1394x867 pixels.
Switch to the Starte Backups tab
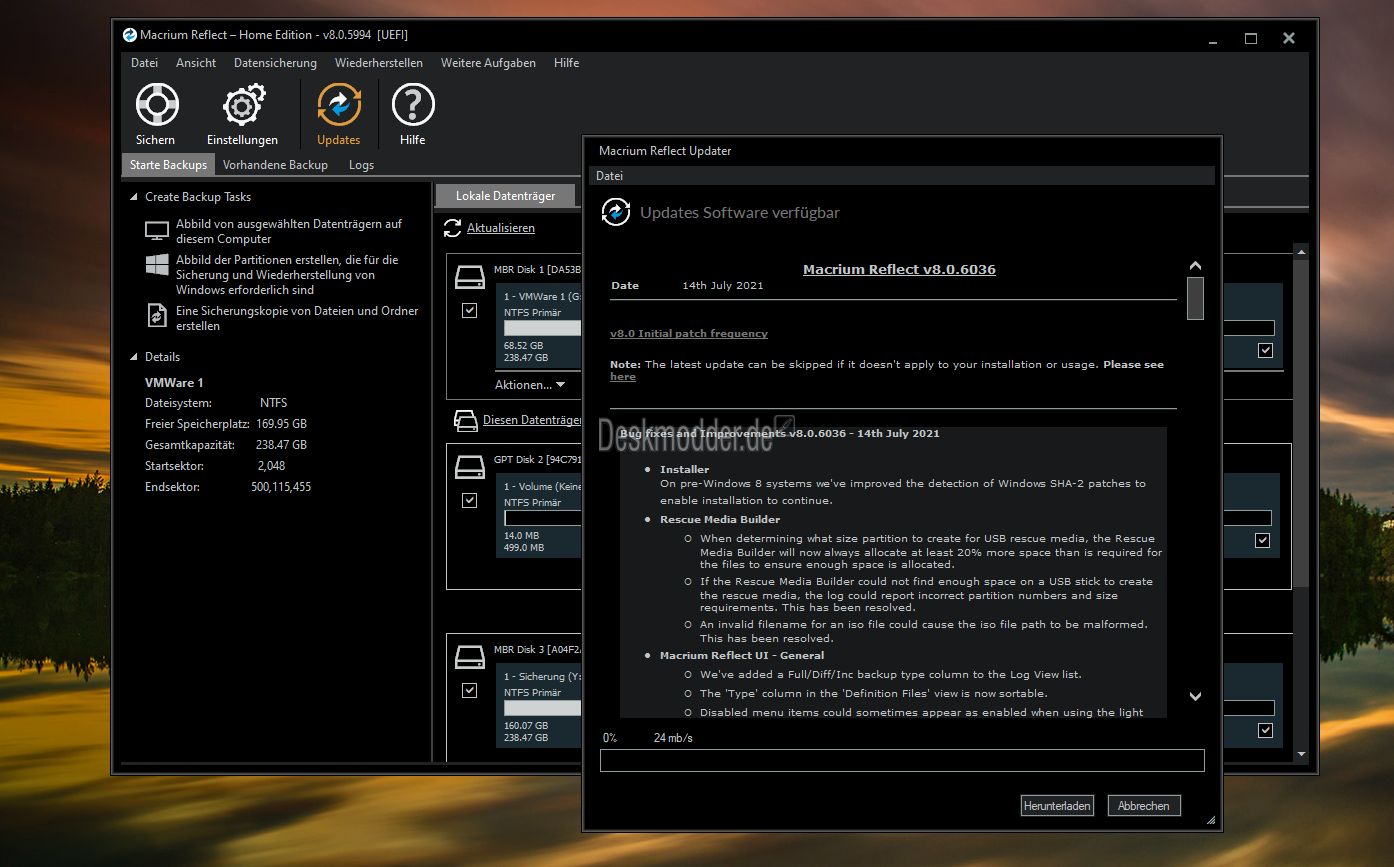[x=168, y=165]
